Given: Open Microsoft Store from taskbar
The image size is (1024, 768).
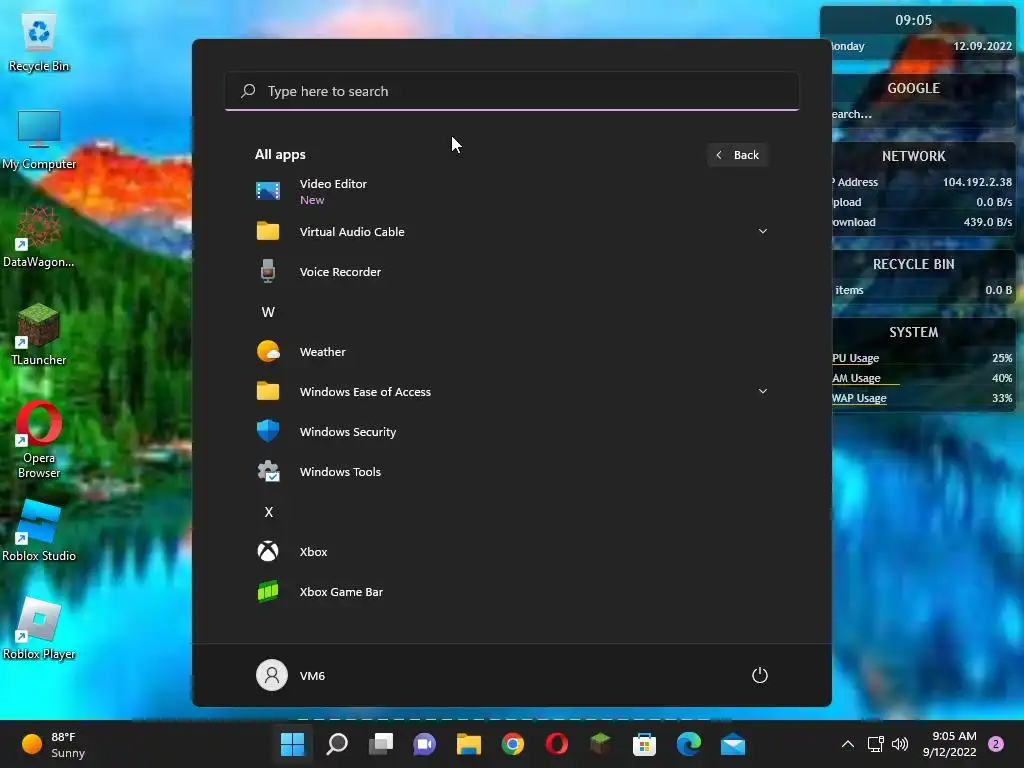Looking at the screenshot, I should point(645,744).
